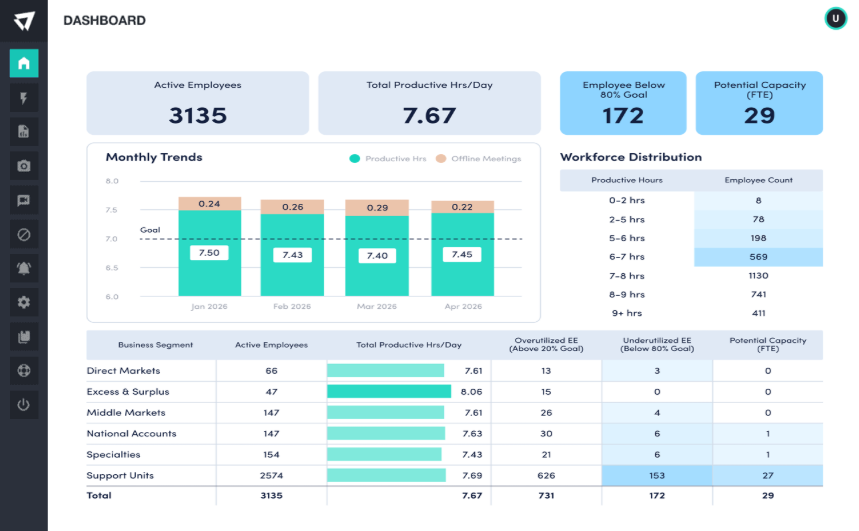
Task: Select the 9+ hrs distribution row
Action: tap(691, 313)
